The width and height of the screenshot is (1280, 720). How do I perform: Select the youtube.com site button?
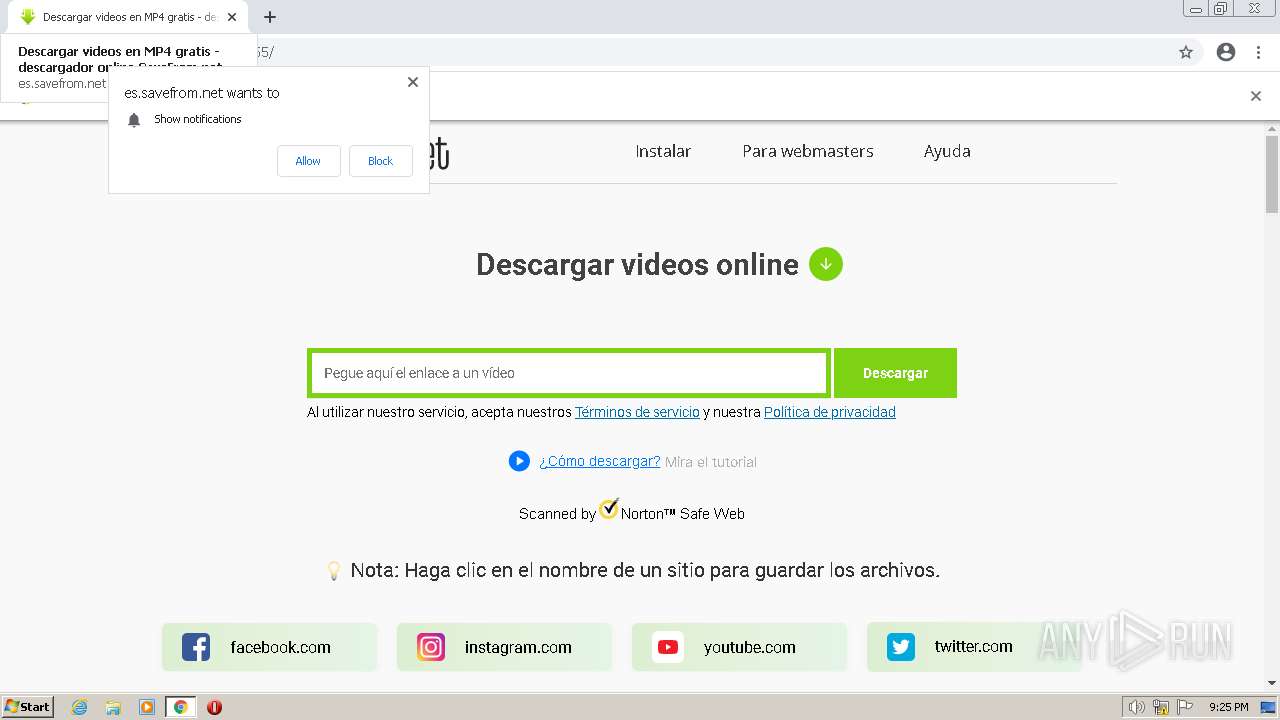(x=739, y=647)
